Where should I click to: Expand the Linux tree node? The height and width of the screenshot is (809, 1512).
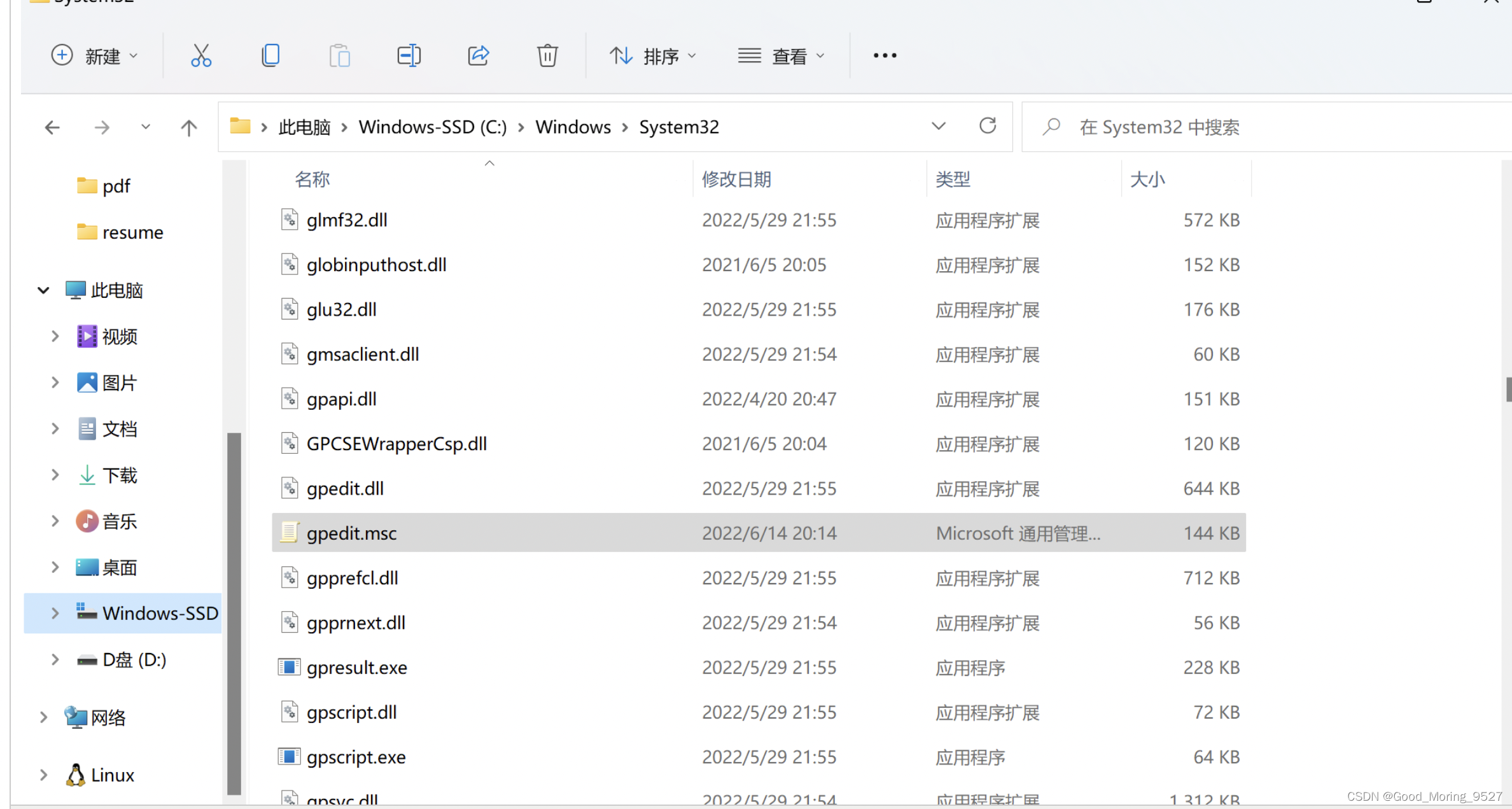point(43,775)
